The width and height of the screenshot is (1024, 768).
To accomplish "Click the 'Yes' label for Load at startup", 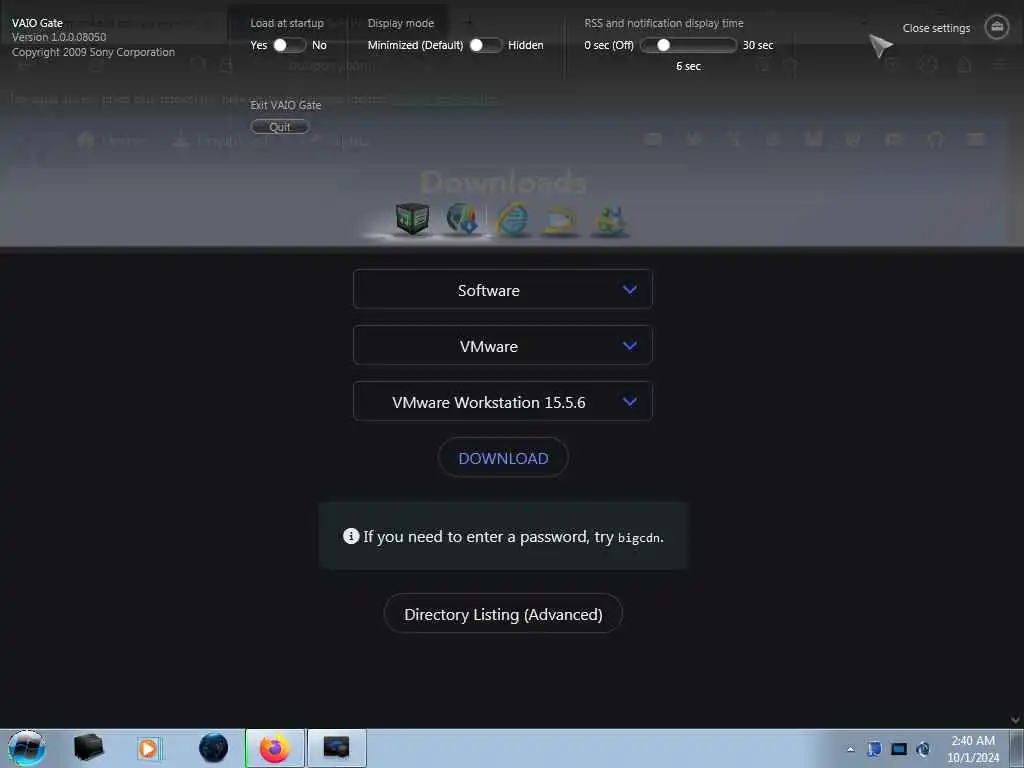I will 259,45.
